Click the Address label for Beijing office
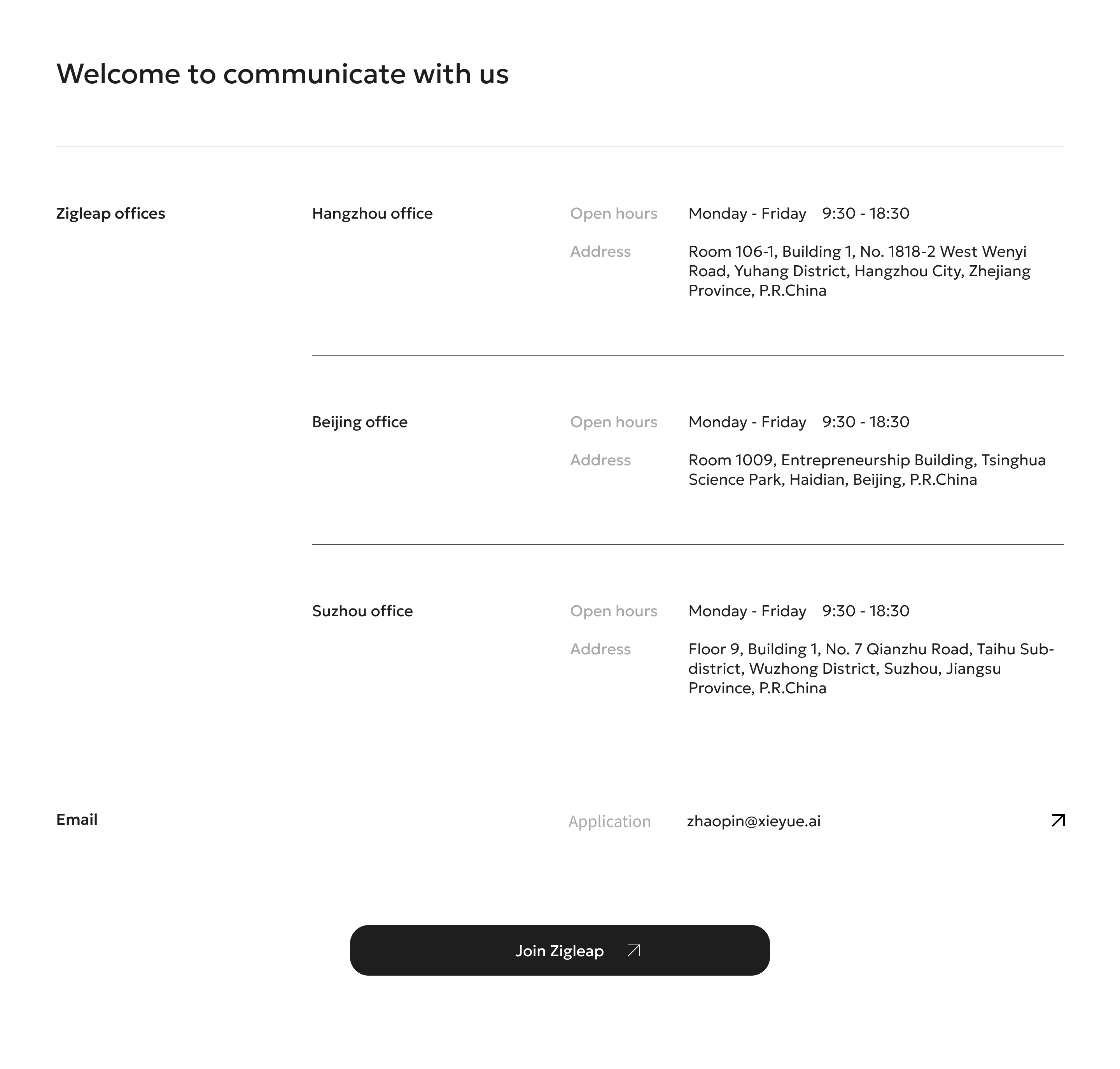This screenshot has height=1069, width=1120. (600, 461)
